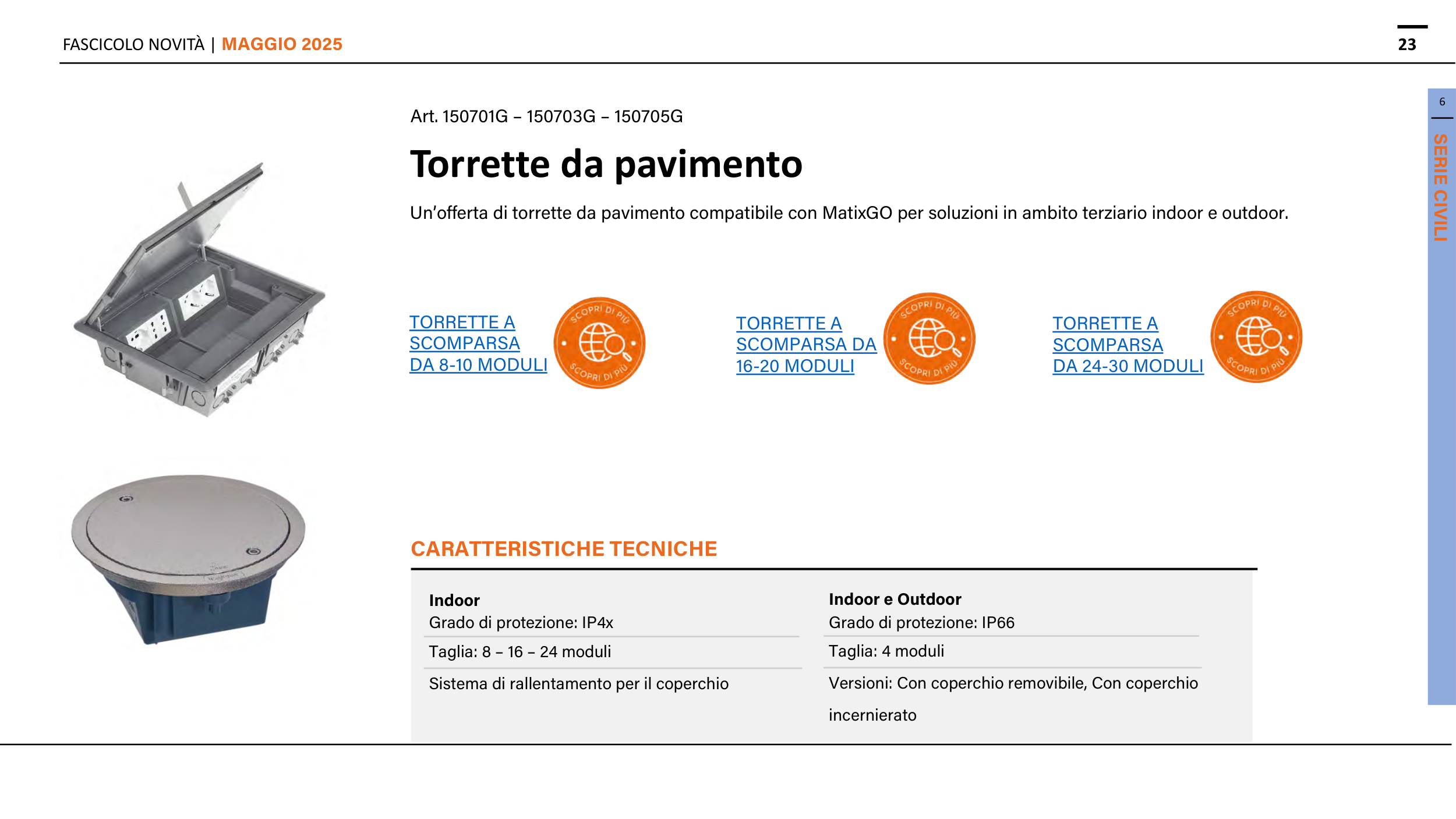Viewport: 1456px width, 819px height.
Task: Click the round floor box product image
Action: click(188, 558)
